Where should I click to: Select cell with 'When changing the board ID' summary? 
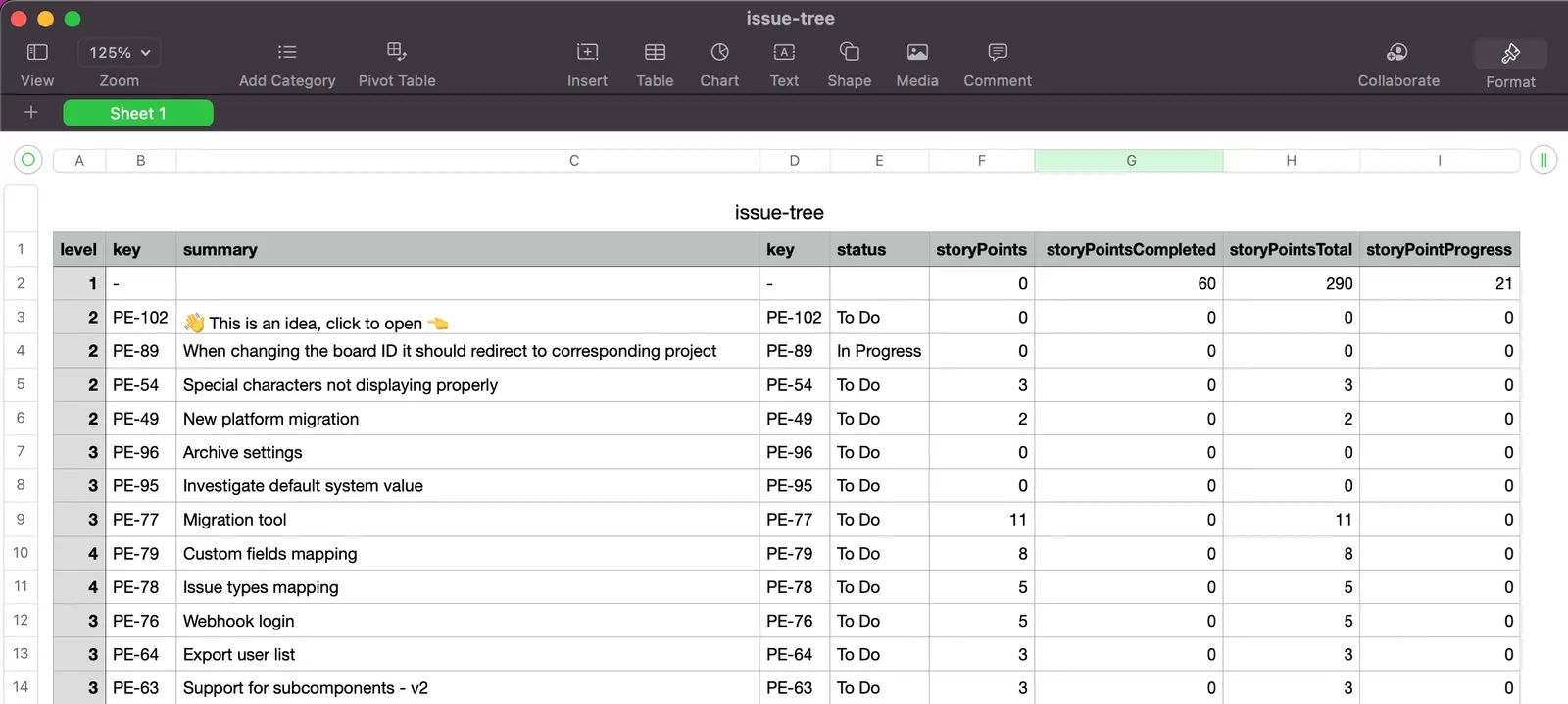point(467,351)
